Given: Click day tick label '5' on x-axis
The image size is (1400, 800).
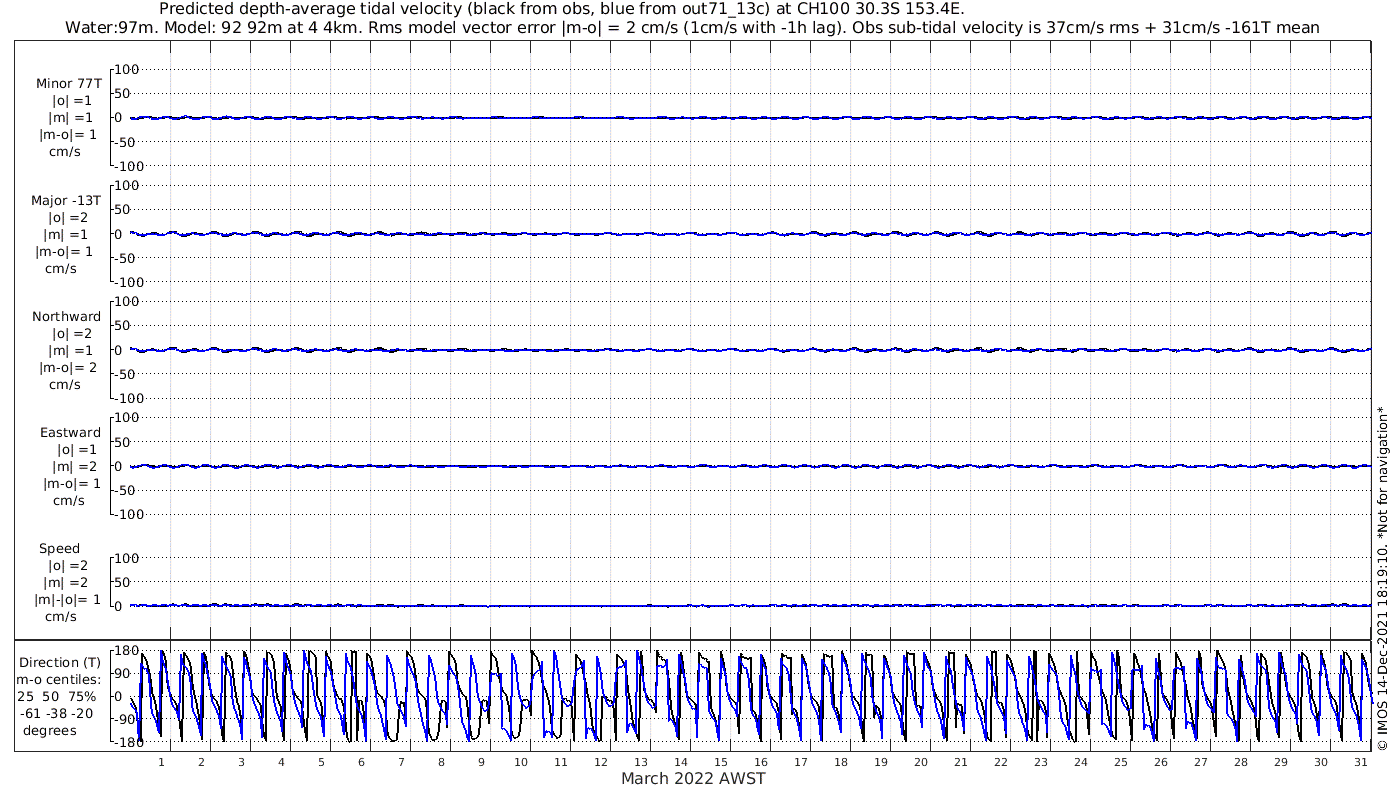Looking at the screenshot, I should pyautogui.click(x=321, y=762).
